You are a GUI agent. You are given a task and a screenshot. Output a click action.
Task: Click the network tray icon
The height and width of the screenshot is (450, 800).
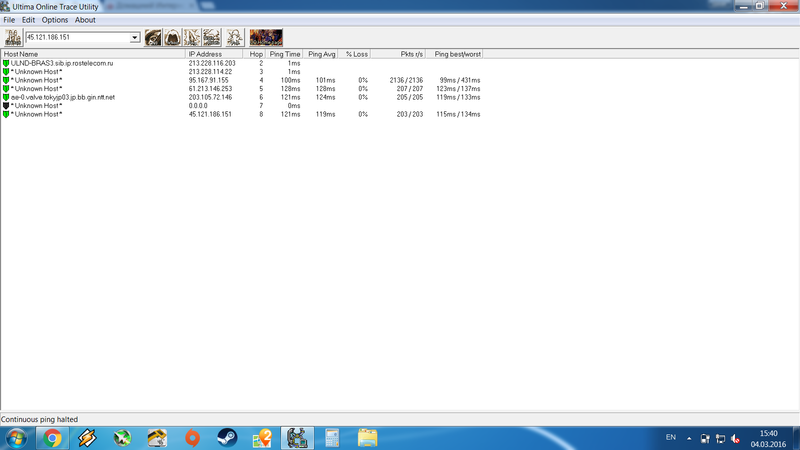coord(720,438)
